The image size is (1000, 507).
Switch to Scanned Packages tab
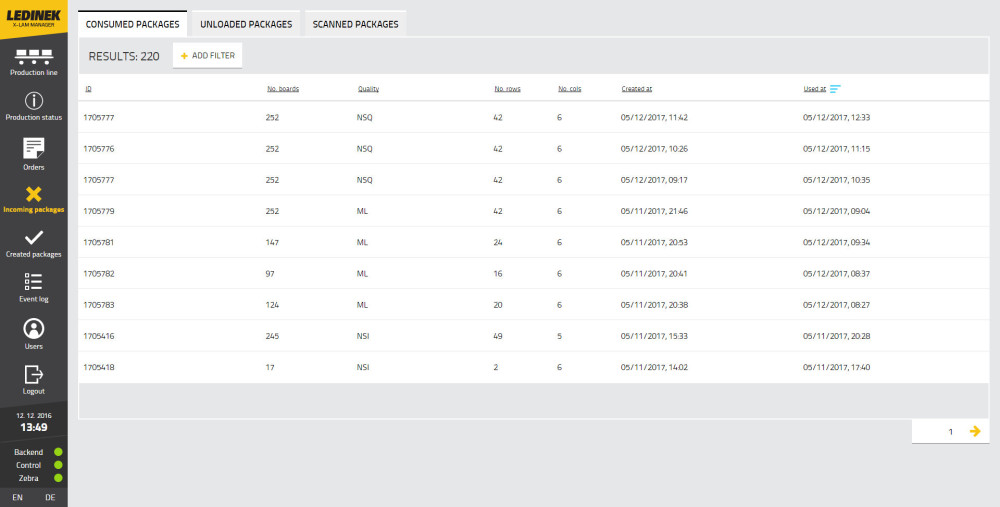355,24
